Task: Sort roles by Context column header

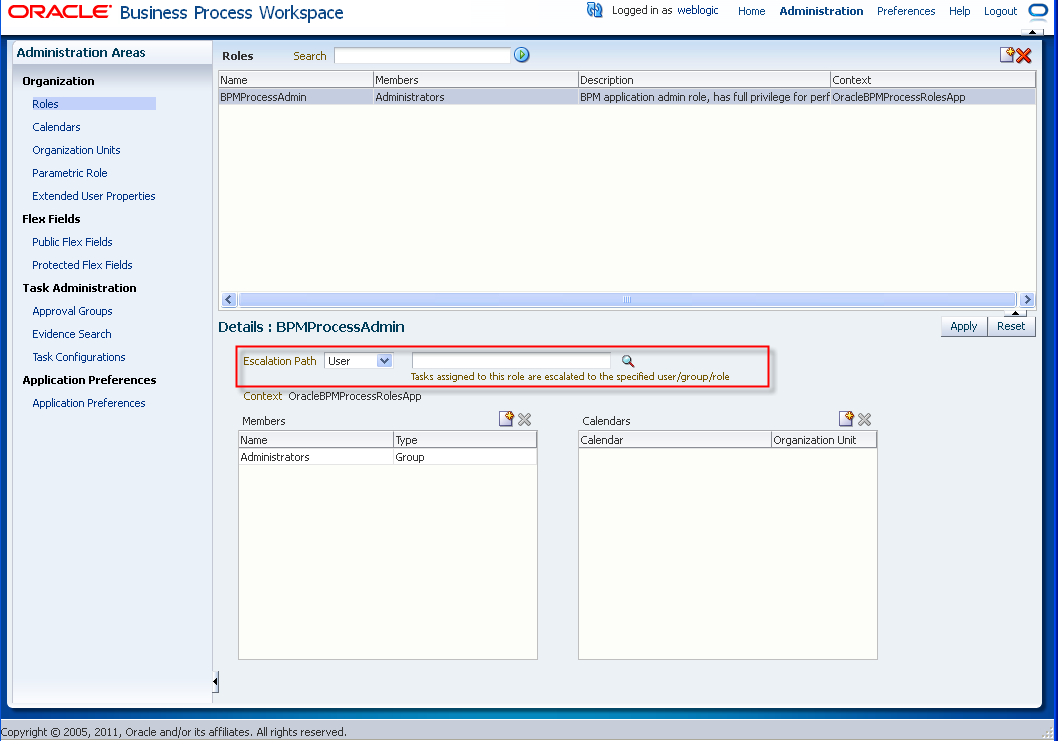Action: tap(933, 80)
